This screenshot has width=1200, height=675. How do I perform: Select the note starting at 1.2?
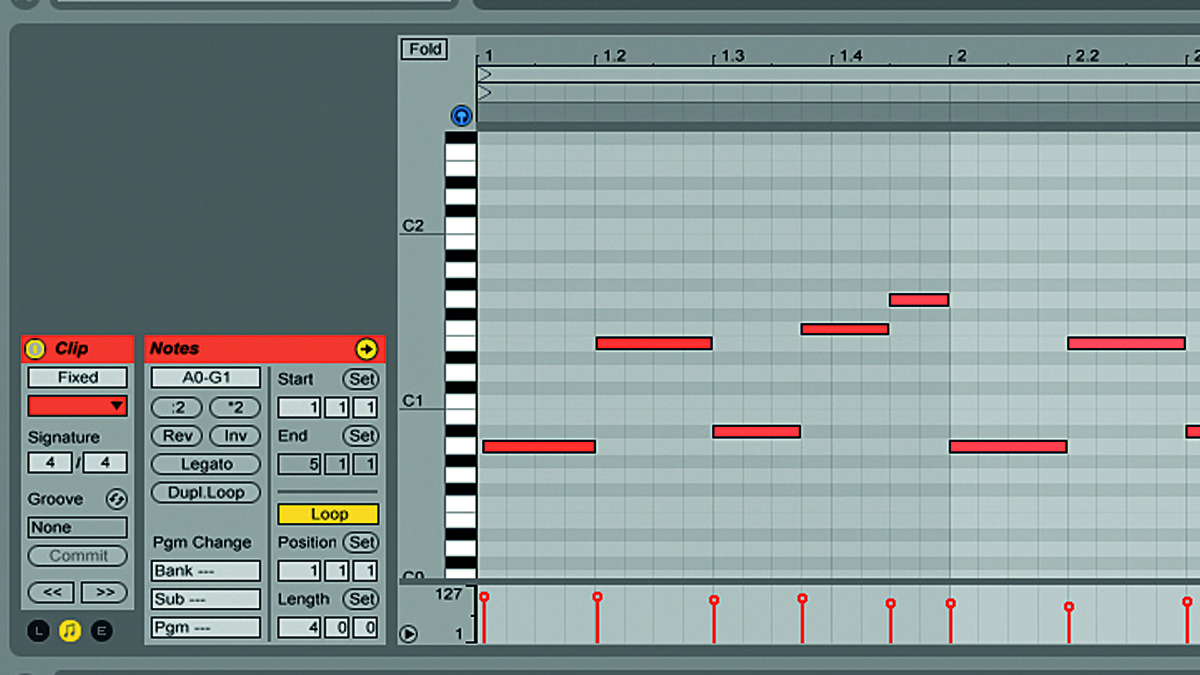pyautogui.click(x=654, y=343)
